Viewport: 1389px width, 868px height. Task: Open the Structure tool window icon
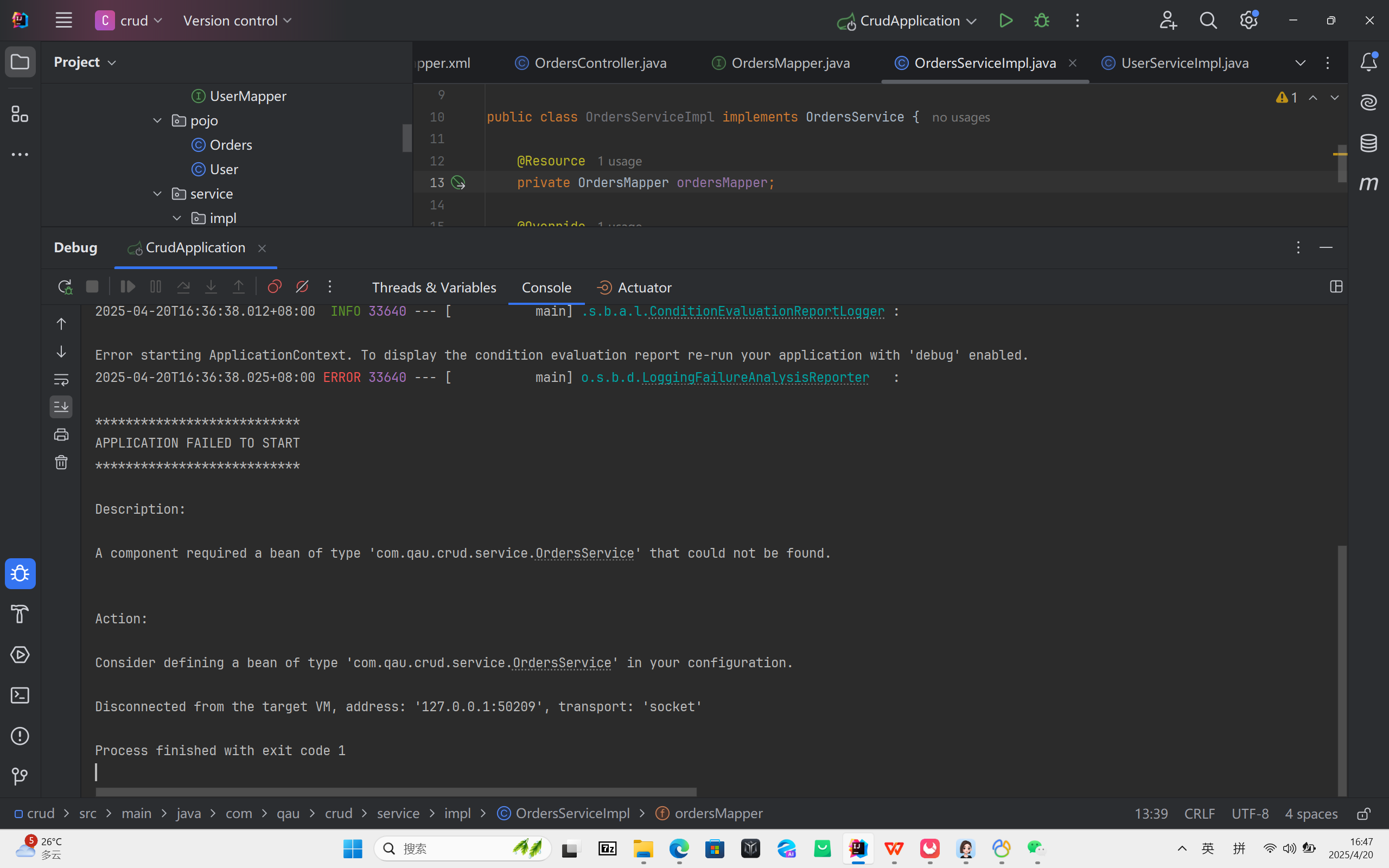point(20,114)
